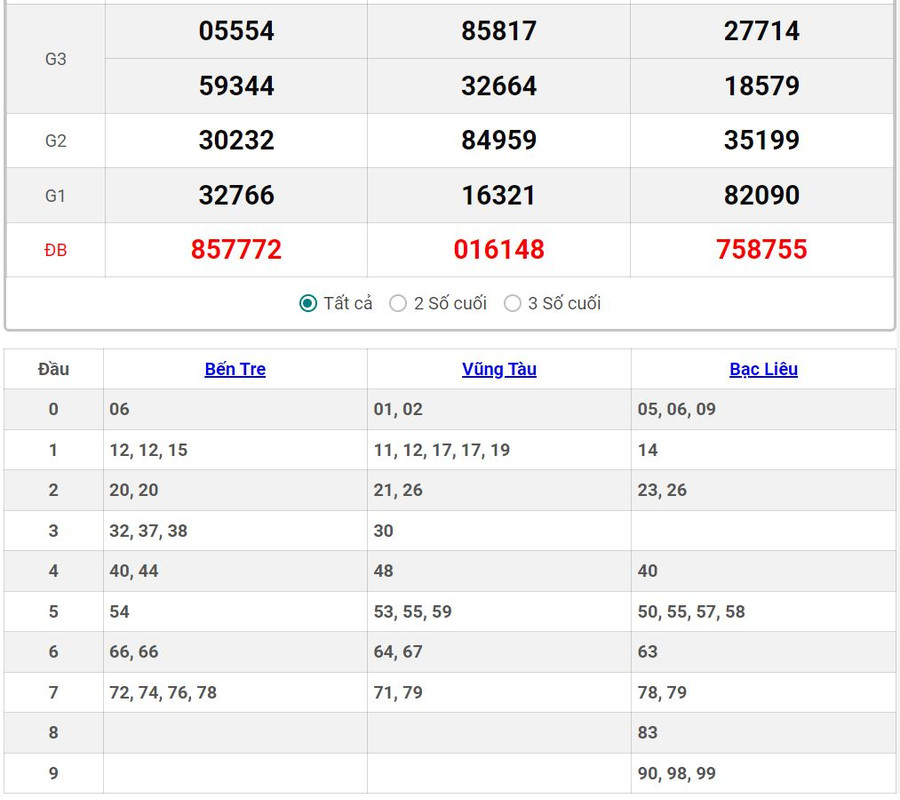
Task: Select the G3 number 18579
Action: (x=761, y=86)
